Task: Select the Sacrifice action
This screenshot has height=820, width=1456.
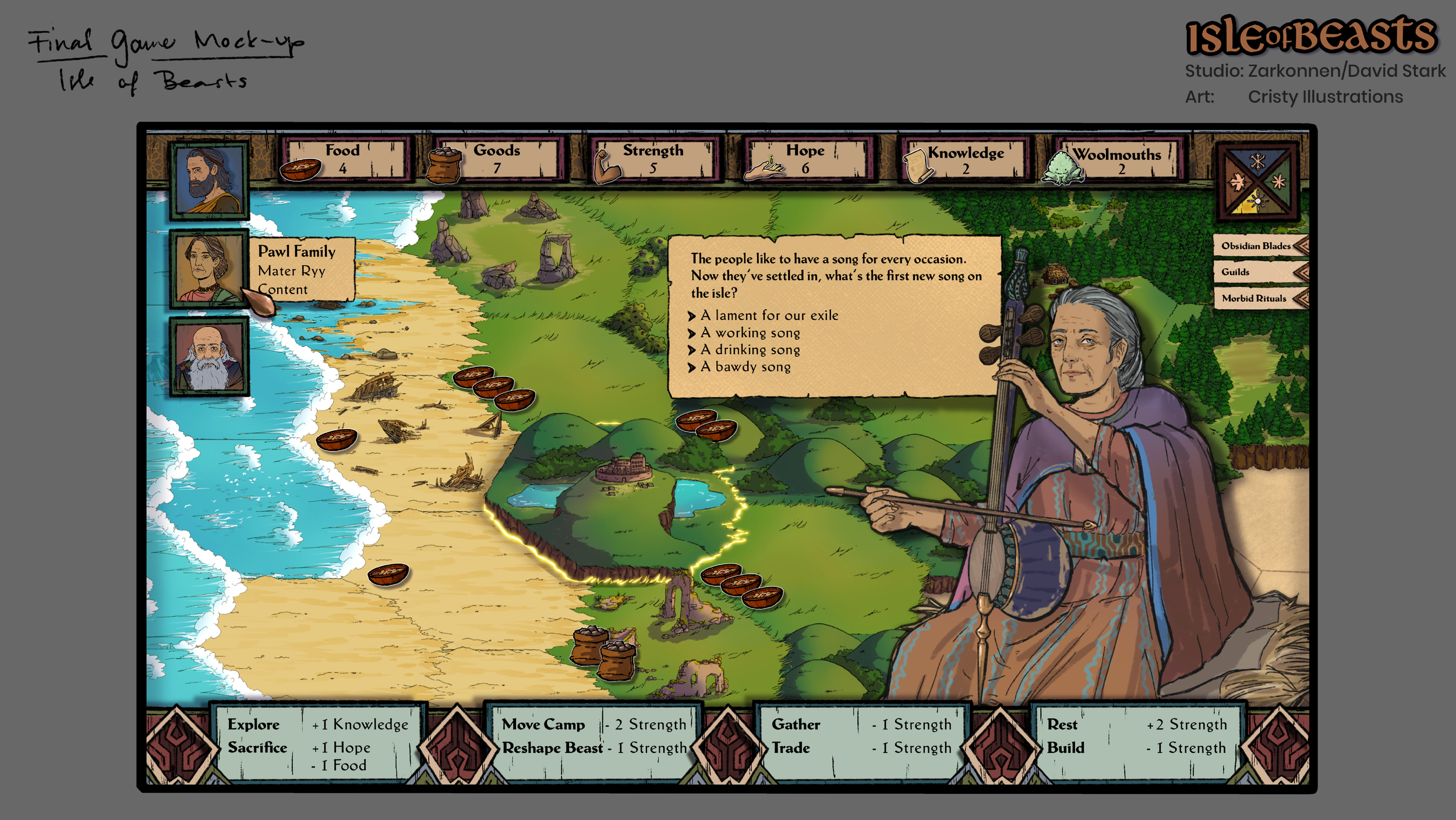Action: pyautogui.click(x=257, y=747)
